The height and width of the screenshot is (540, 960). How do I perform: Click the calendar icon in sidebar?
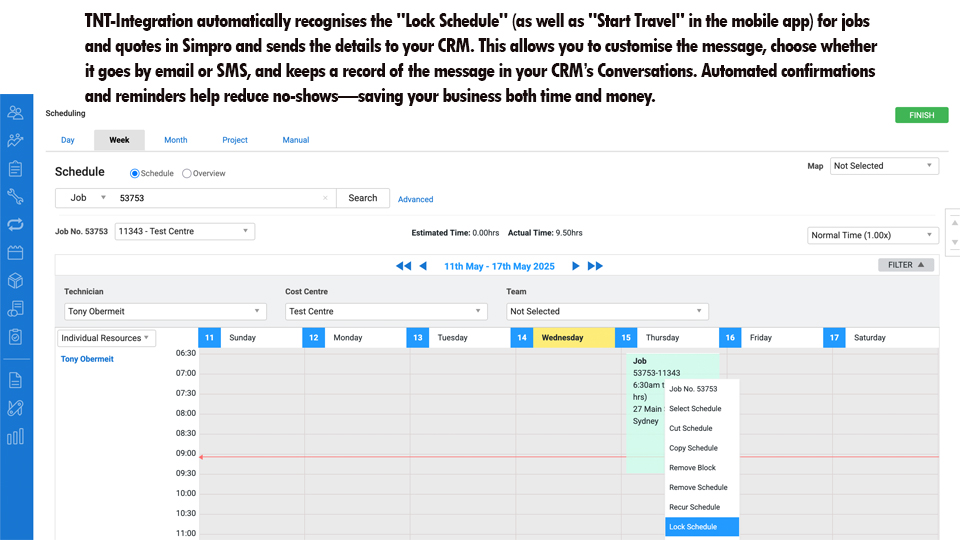click(15, 252)
